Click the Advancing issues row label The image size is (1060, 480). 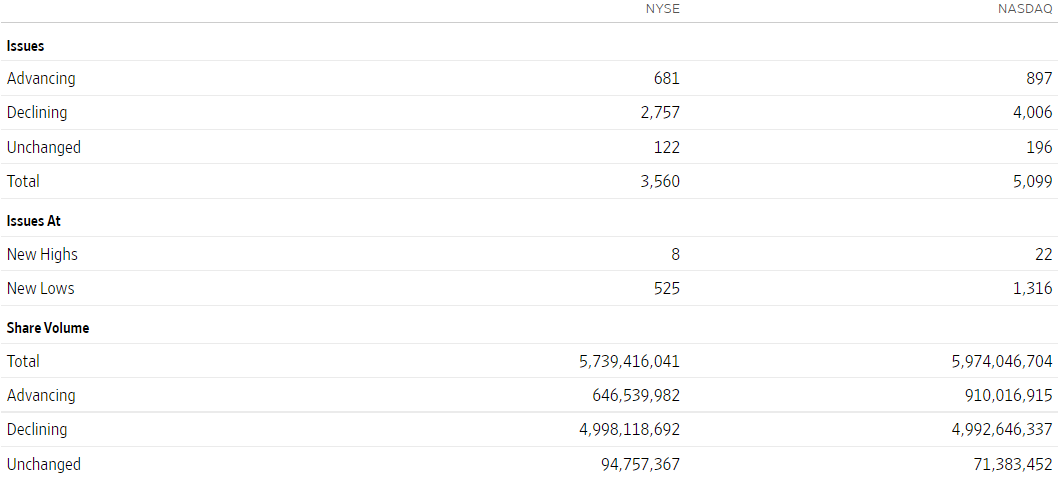click(x=41, y=78)
